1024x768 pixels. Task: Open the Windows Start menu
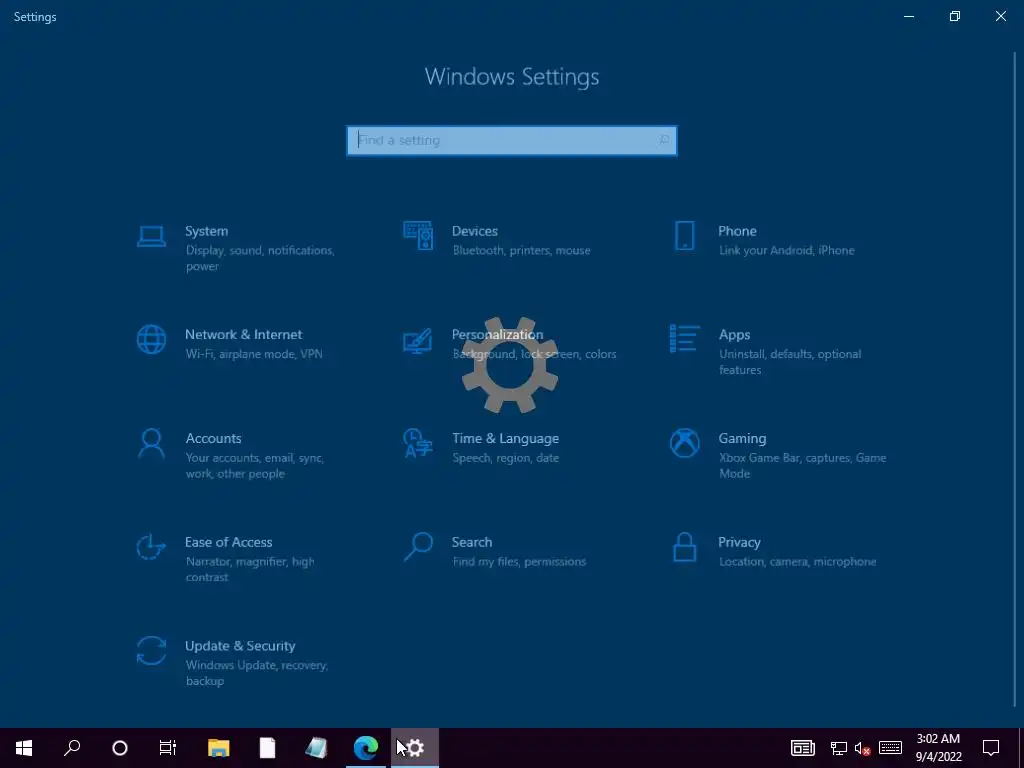[x=24, y=748]
